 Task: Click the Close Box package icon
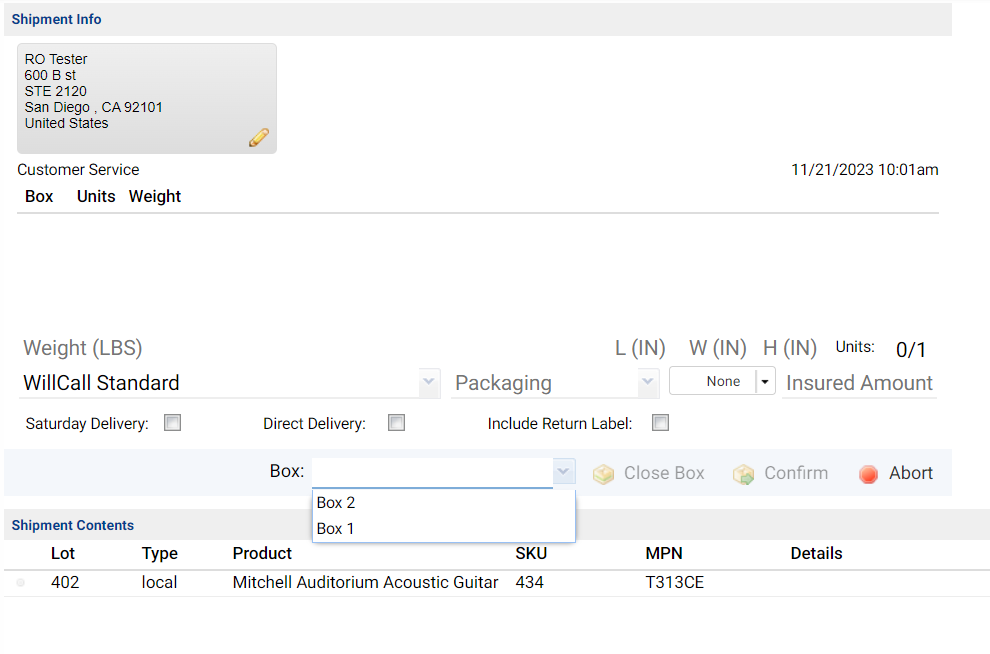(x=603, y=473)
